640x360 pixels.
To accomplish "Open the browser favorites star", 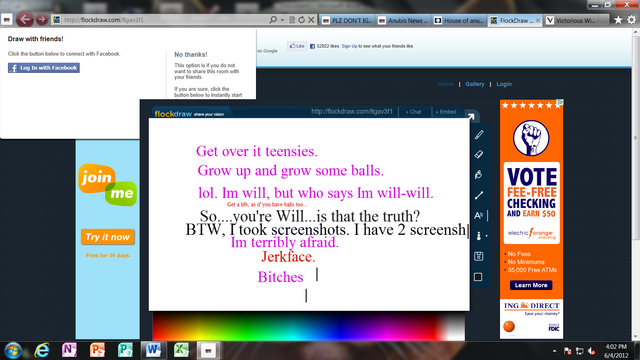I will pos(618,20).
